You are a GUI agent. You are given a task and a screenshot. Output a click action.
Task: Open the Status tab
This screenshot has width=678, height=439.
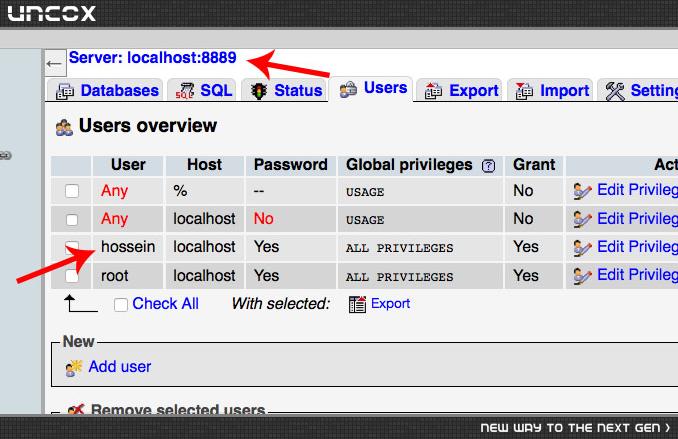[284, 90]
